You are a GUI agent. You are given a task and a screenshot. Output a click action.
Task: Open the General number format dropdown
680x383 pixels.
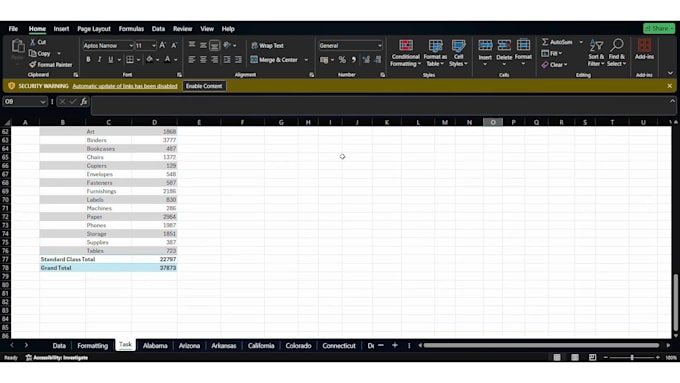[380, 46]
